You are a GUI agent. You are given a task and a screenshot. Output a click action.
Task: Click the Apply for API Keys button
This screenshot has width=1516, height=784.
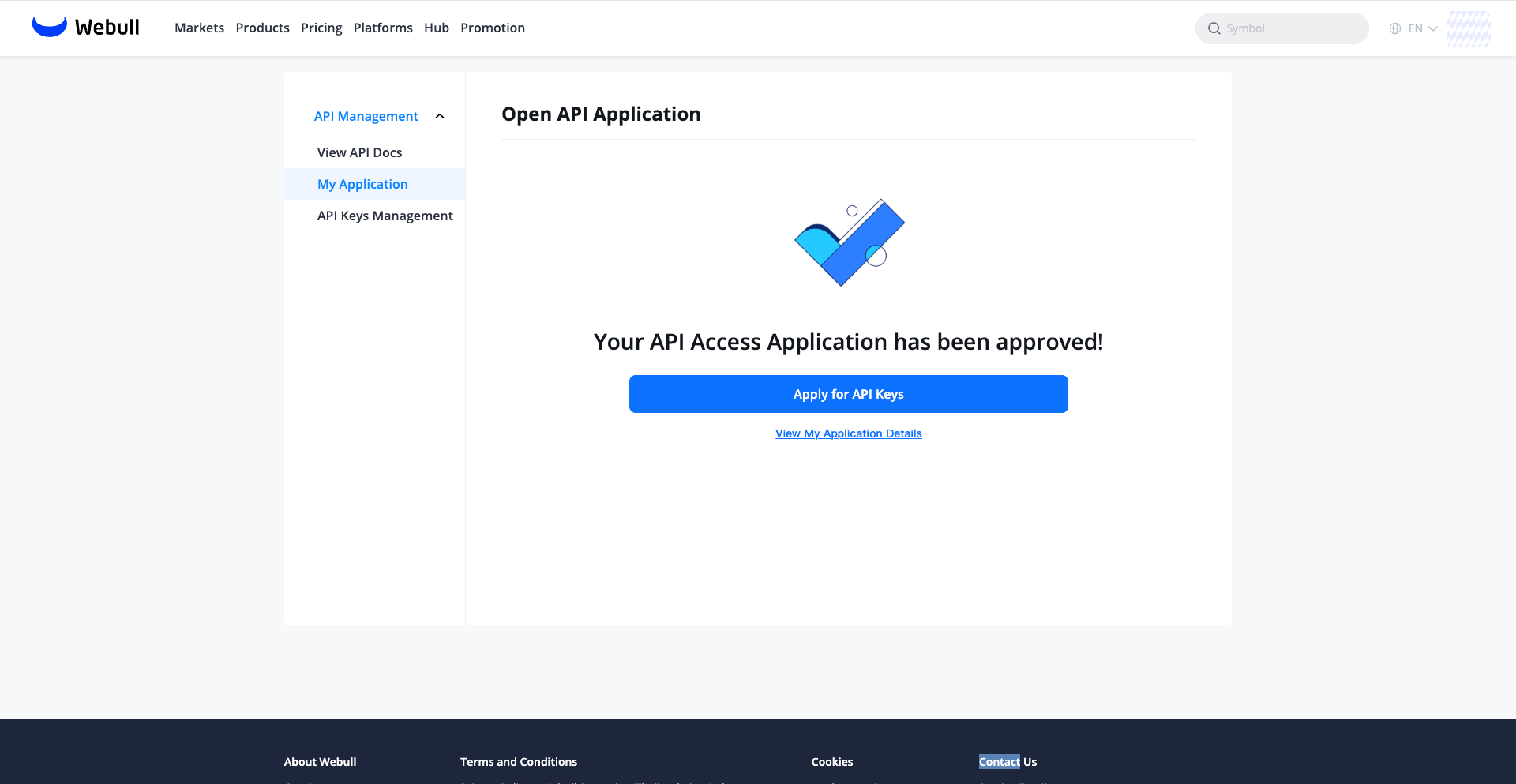tap(849, 394)
